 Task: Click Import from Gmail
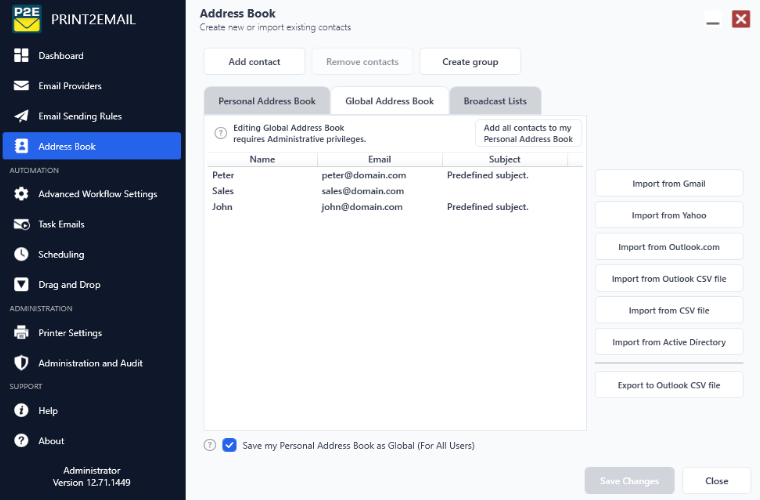coord(669,184)
